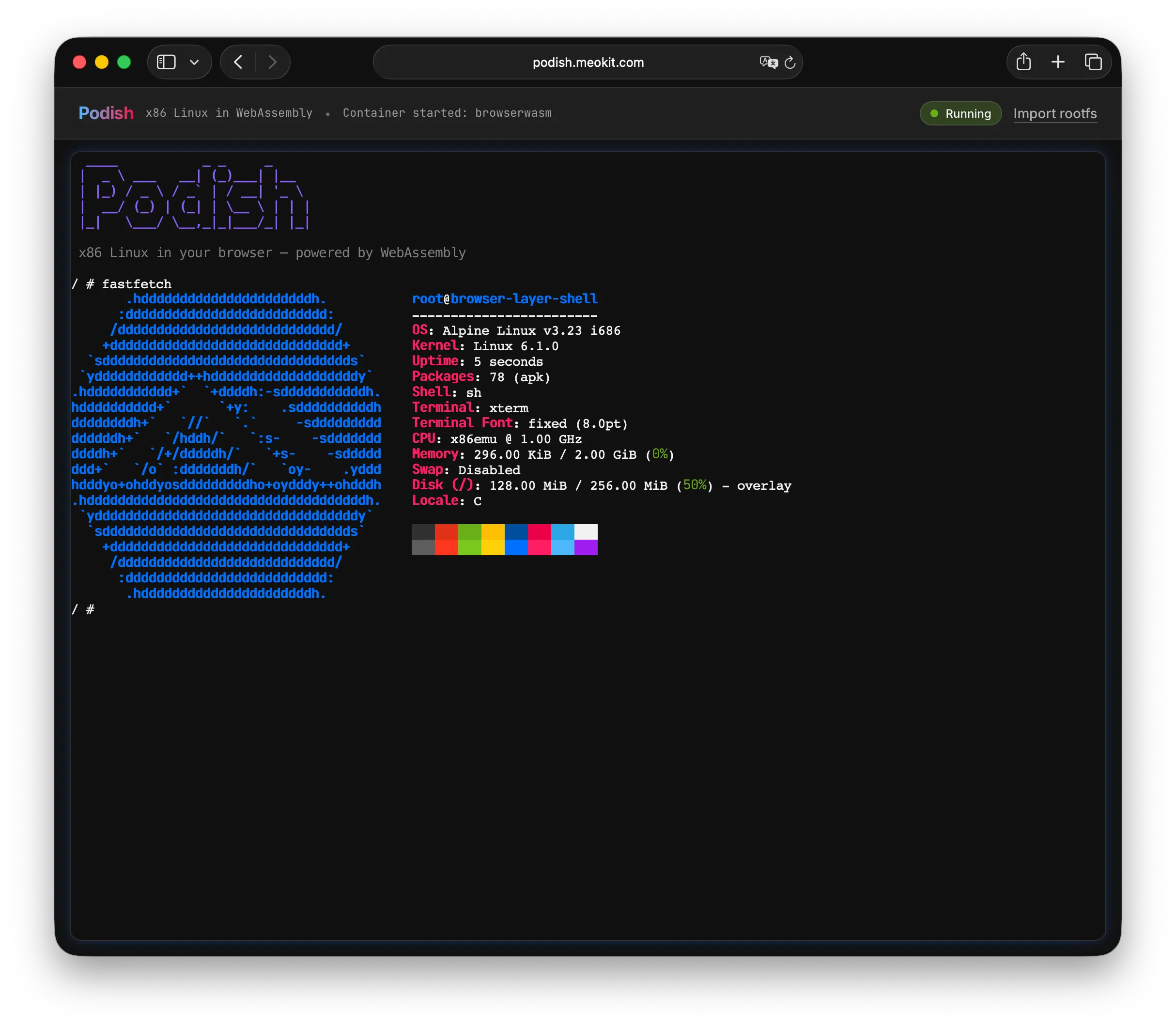This screenshot has height=1028, width=1176.
Task: Click the purple color block in palette
Action: 586,547
